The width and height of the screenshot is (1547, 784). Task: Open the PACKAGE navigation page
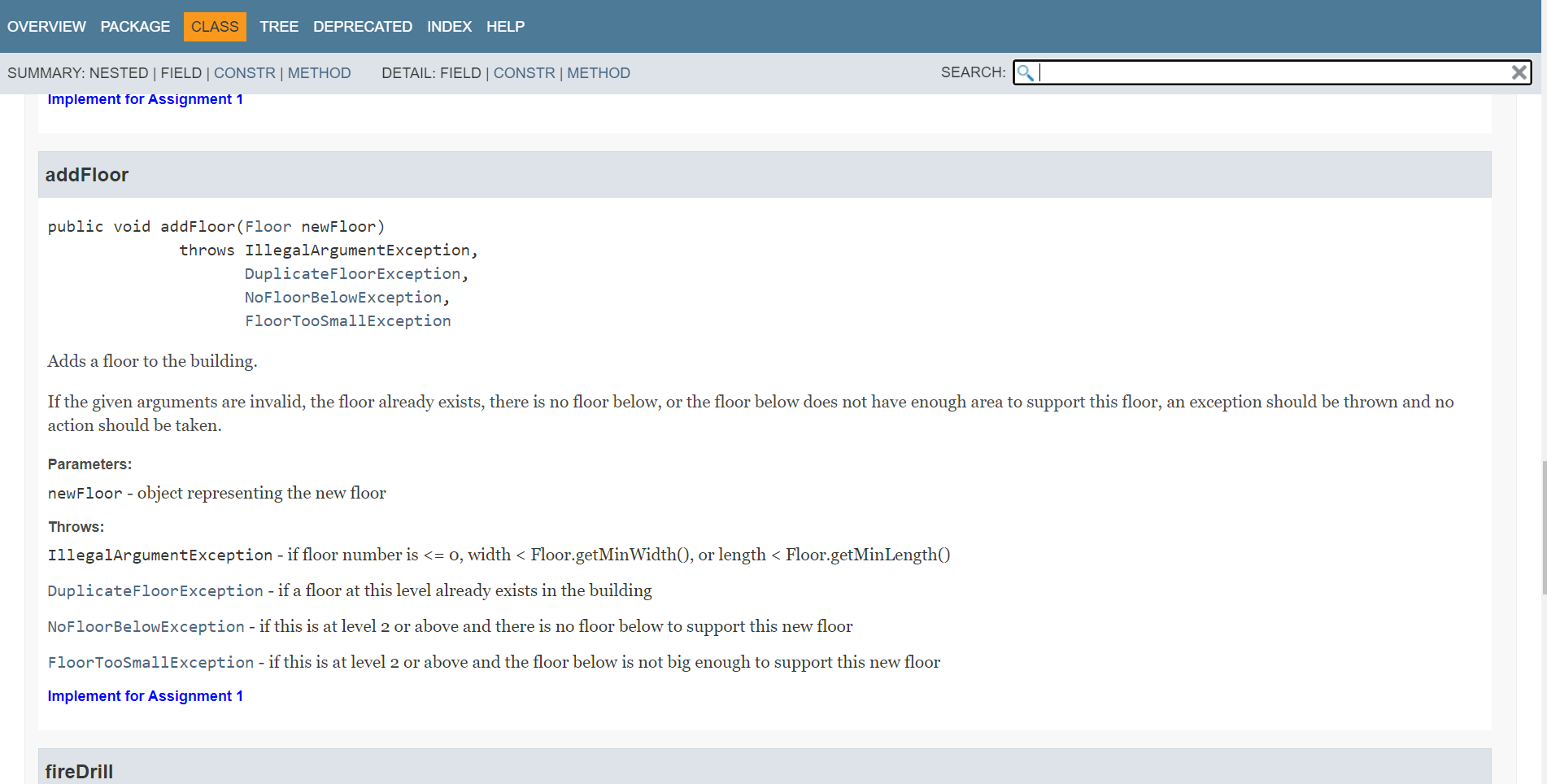click(135, 26)
